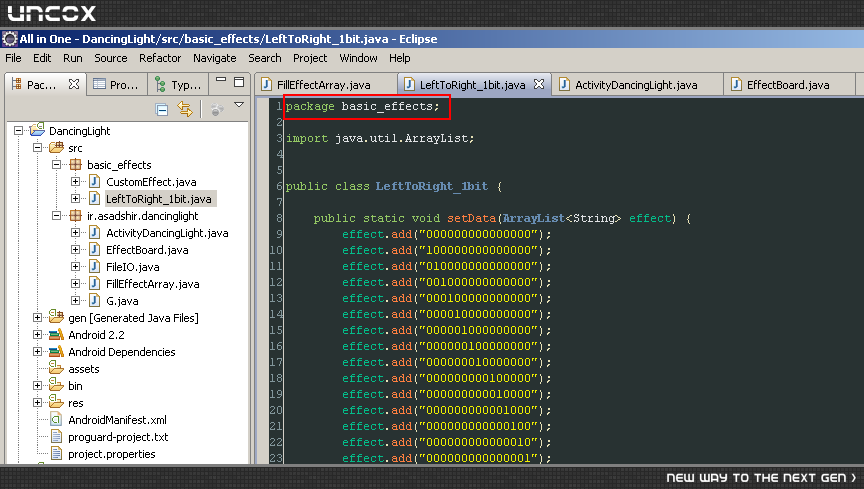Viewport: 864px width, 489px height.
Task: Collapse the ir.asadshir.dancinglight package
Action: (56, 216)
